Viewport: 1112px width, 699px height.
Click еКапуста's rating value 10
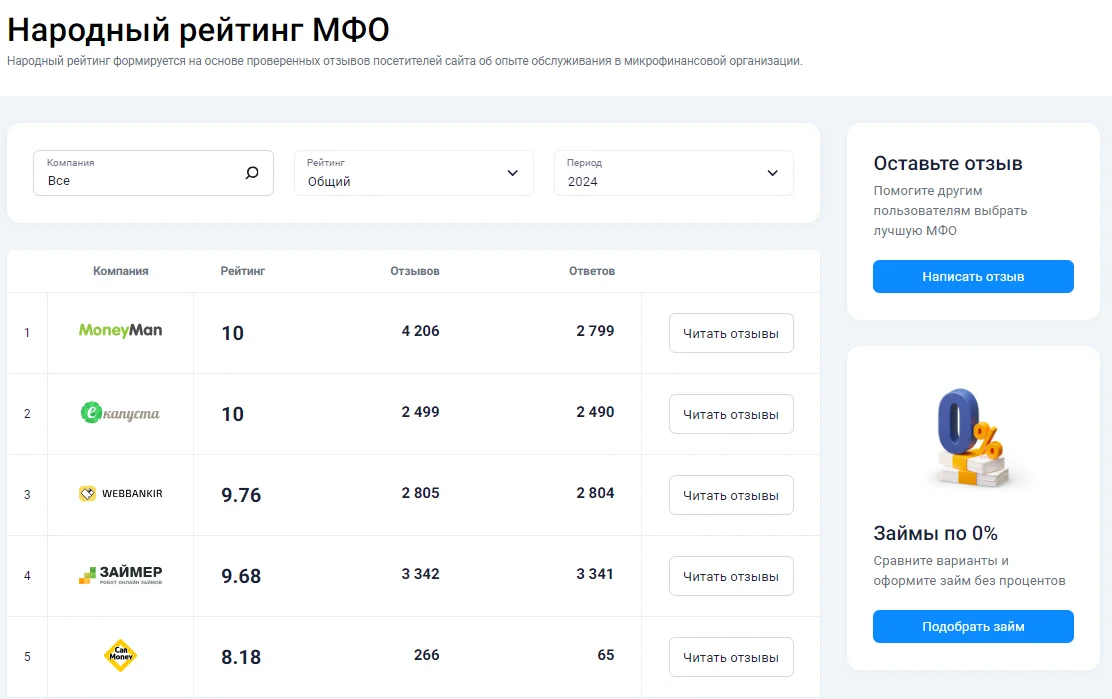click(x=233, y=414)
